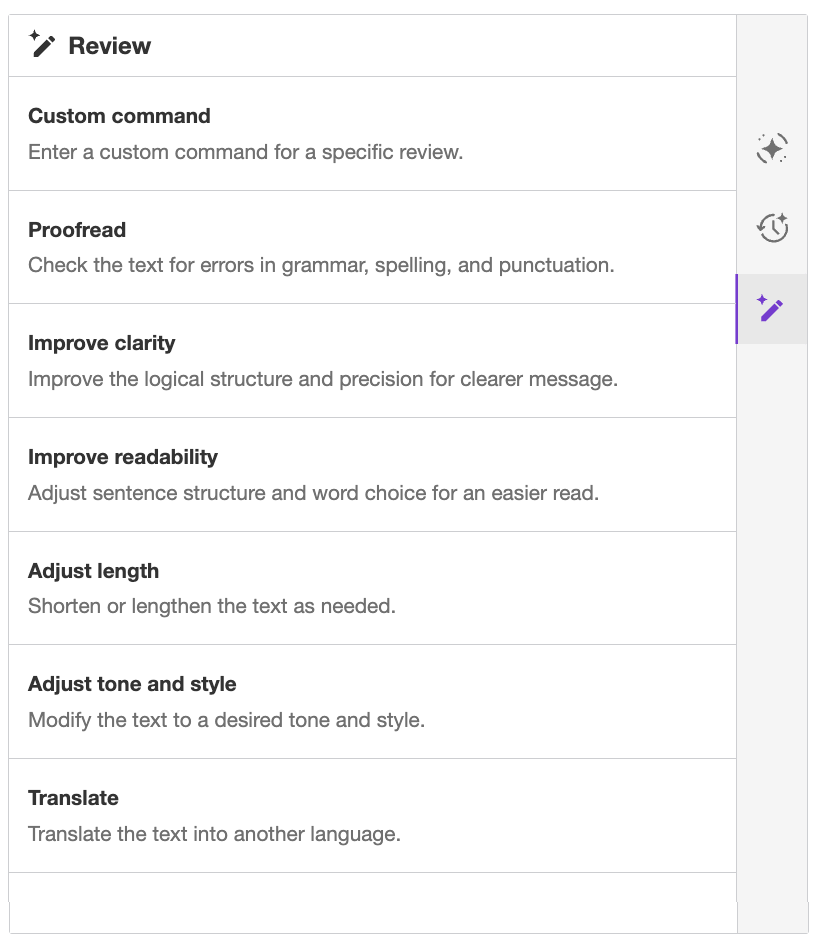The image size is (819, 943).
Task: Click the active tab indicator bar
Action: click(738, 308)
